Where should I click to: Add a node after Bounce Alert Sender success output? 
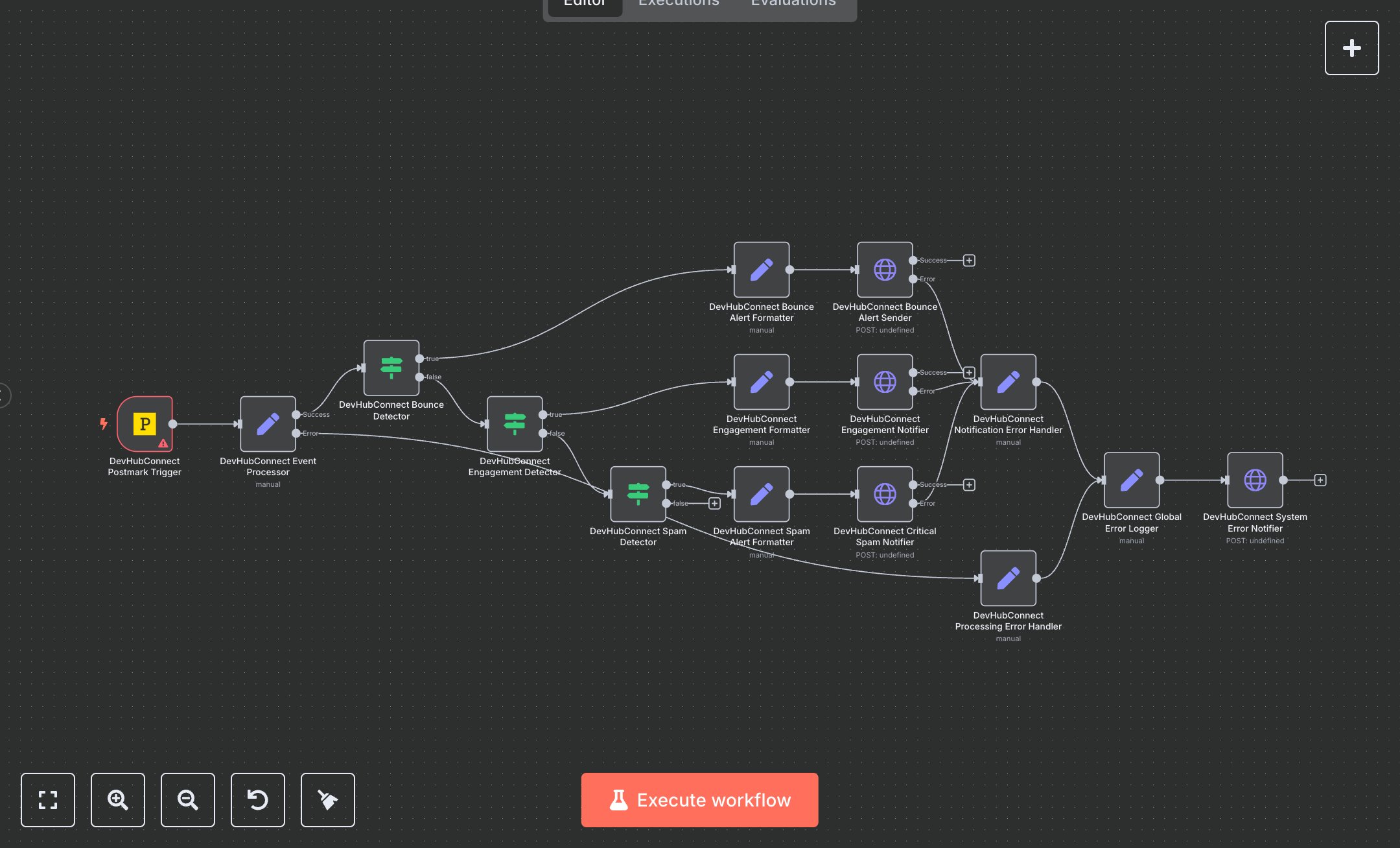coord(969,260)
